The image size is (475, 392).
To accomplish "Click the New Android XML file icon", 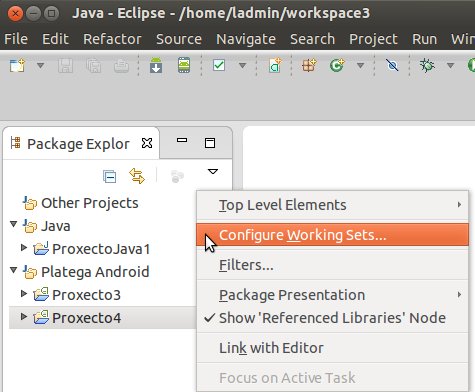I will [x=275, y=65].
